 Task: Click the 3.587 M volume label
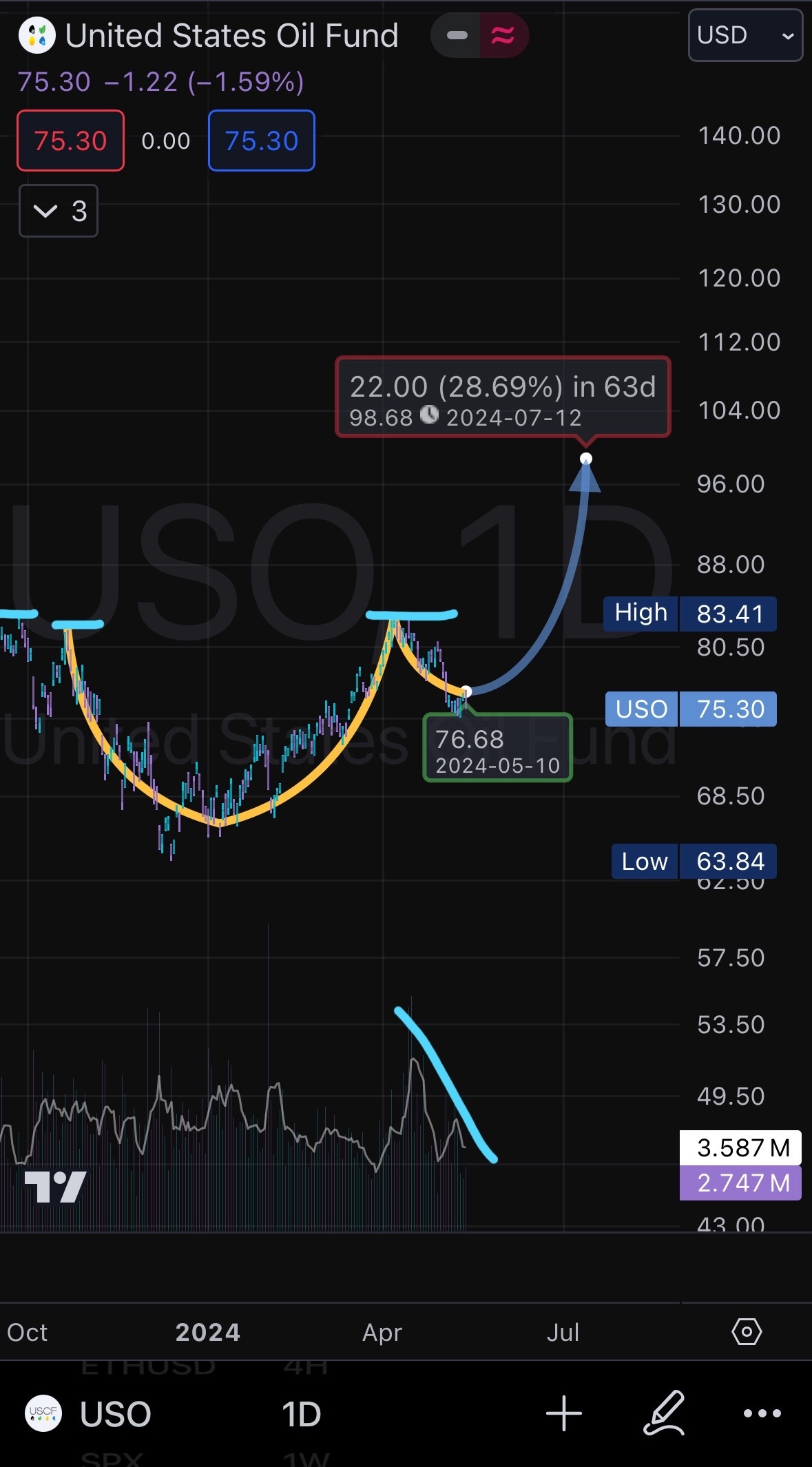[x=740, y=1147]
